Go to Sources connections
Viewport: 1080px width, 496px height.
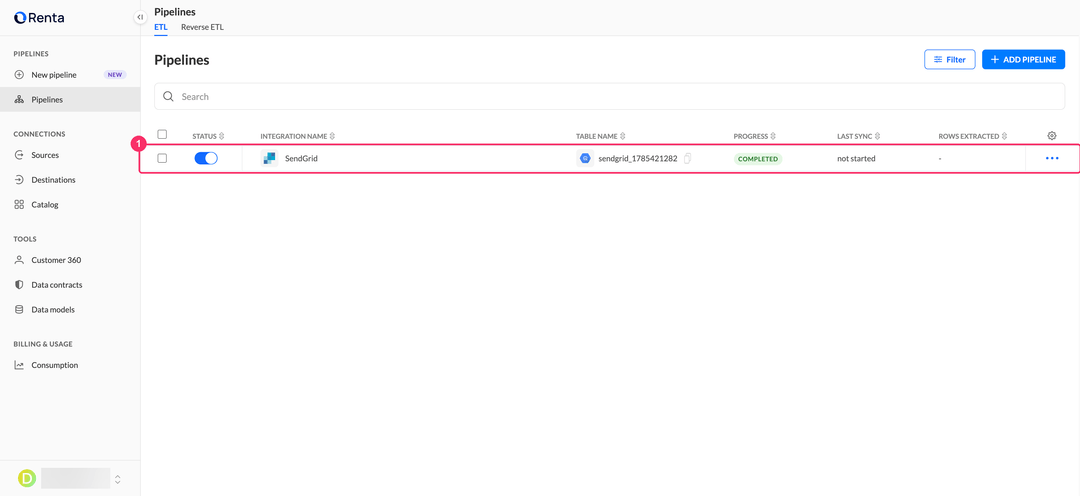tap(45, 155)
